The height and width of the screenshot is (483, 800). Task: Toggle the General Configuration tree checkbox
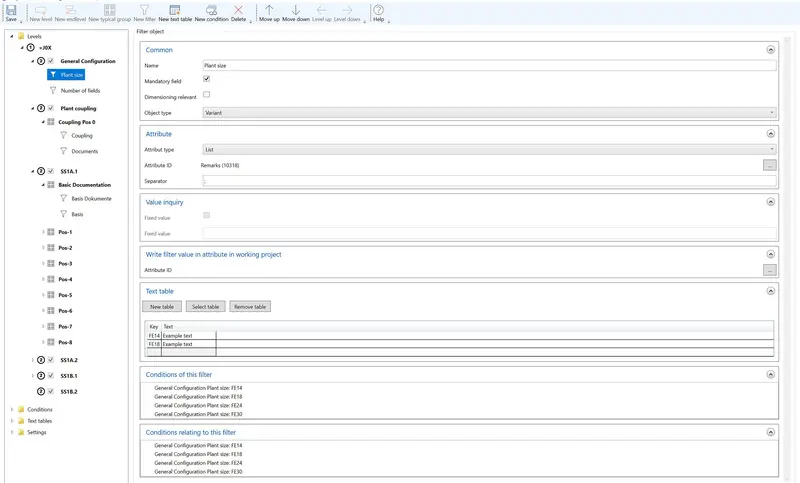(52, 61)
